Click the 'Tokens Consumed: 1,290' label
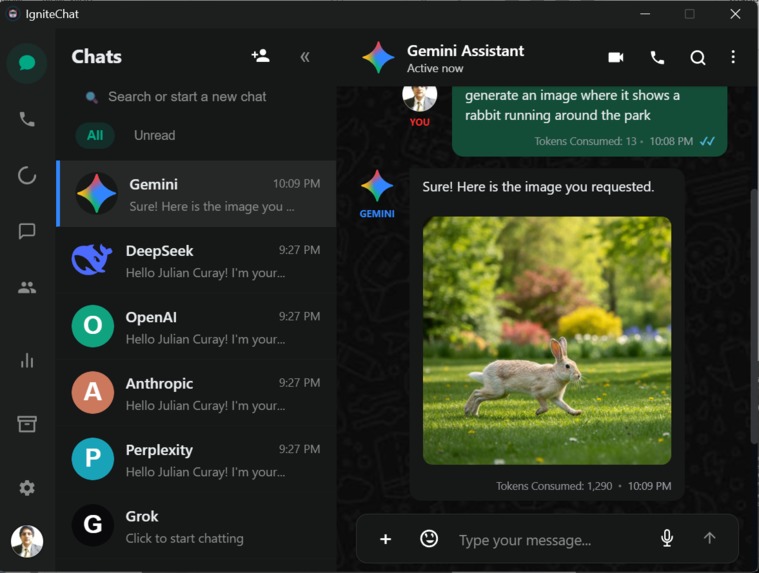759x573 pixels. [x=554, y=486]
